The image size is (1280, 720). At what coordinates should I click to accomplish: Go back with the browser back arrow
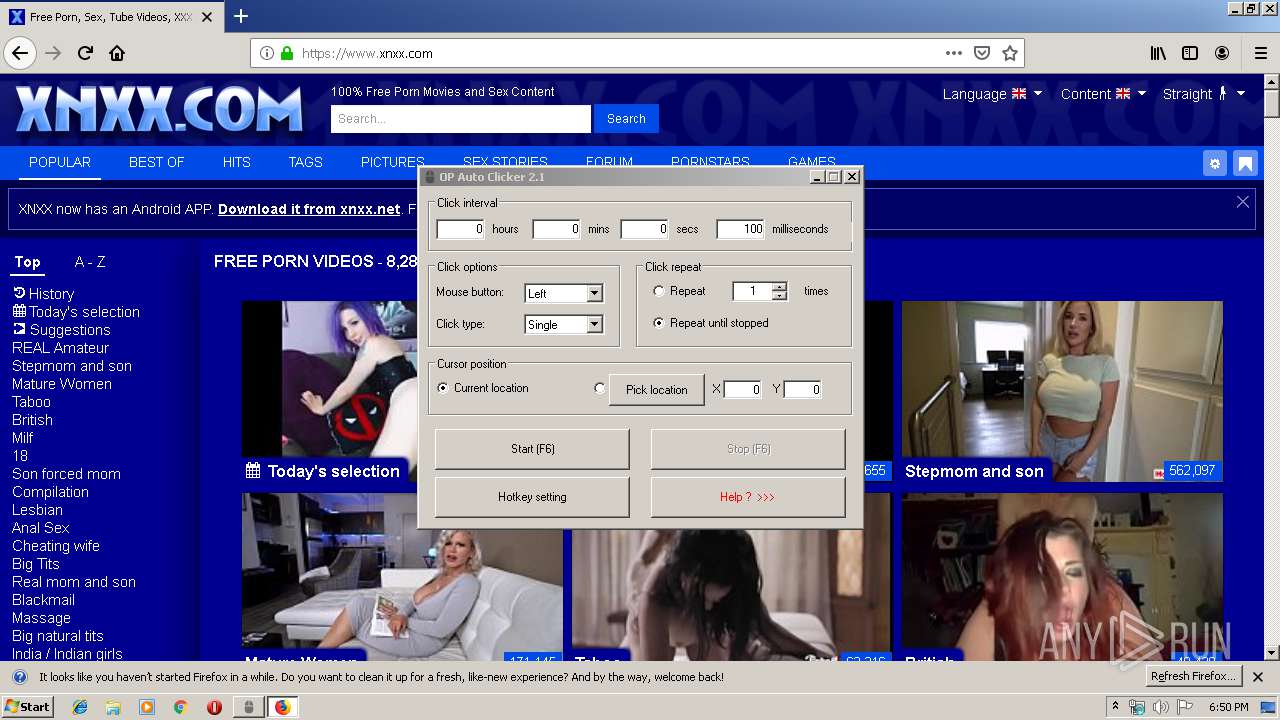pos(20,53)
